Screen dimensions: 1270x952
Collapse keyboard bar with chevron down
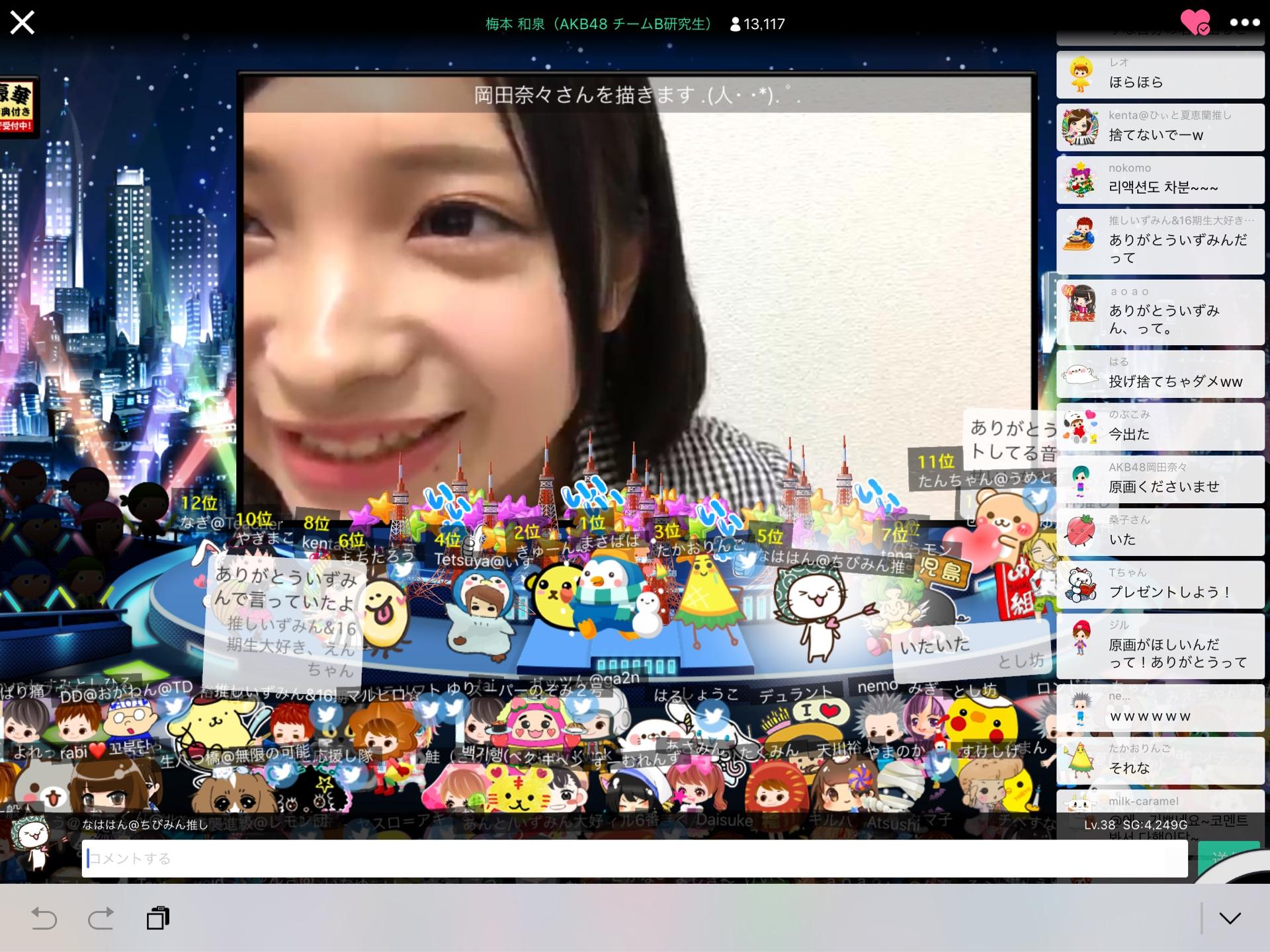click(x=1230, y=918)
